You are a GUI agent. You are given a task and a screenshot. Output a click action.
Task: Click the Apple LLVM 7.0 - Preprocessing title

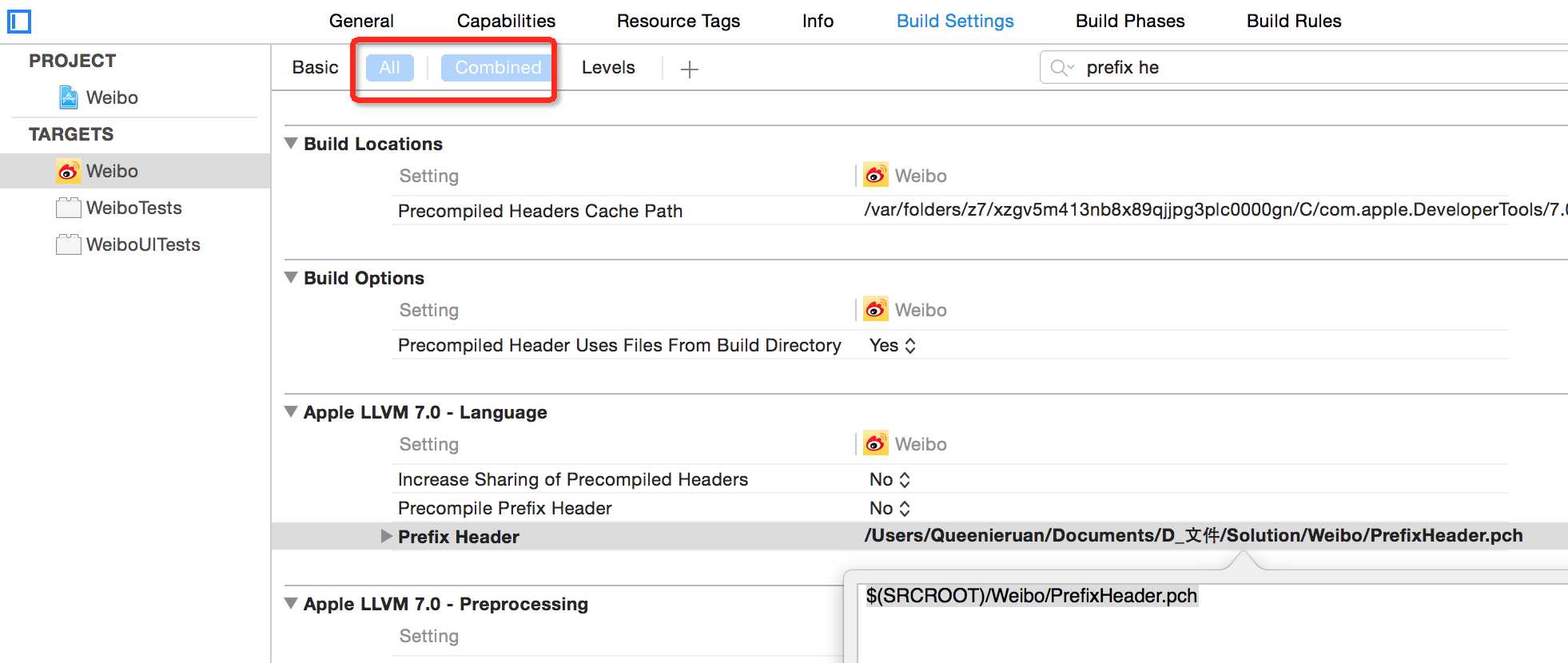(446, 604)
